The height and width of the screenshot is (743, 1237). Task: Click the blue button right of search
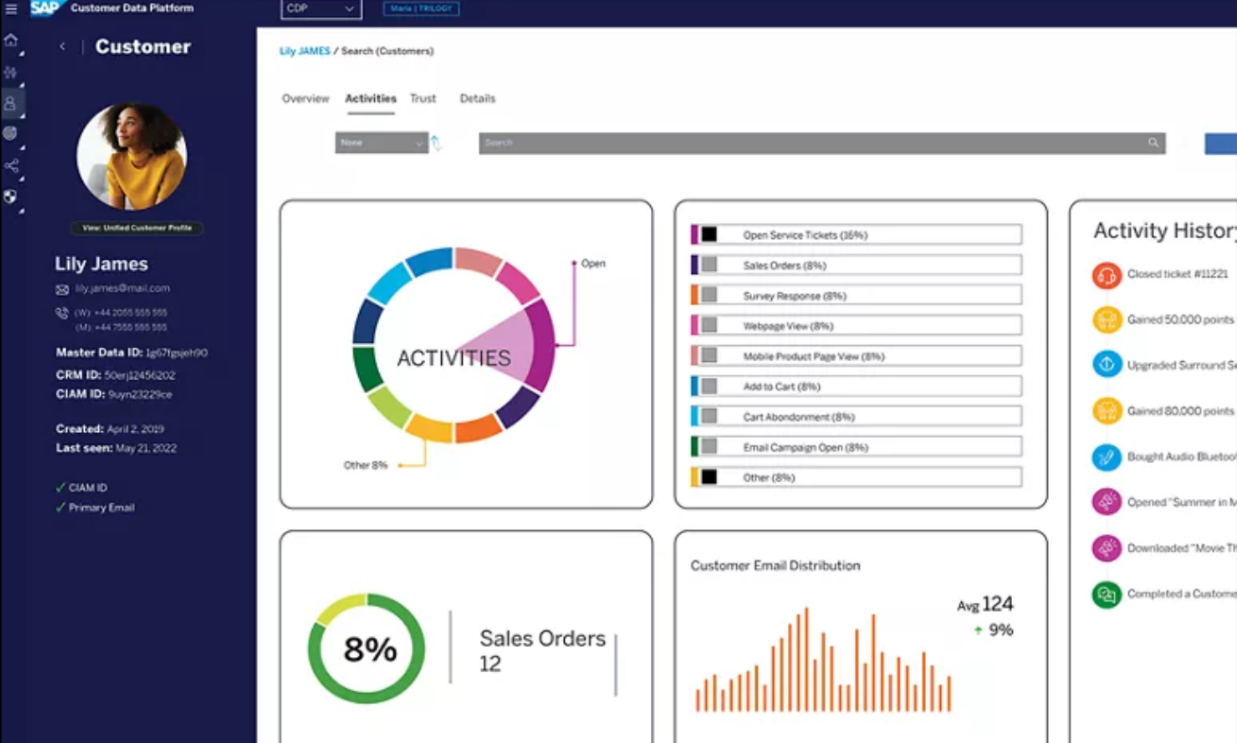tap(1221, 143)
